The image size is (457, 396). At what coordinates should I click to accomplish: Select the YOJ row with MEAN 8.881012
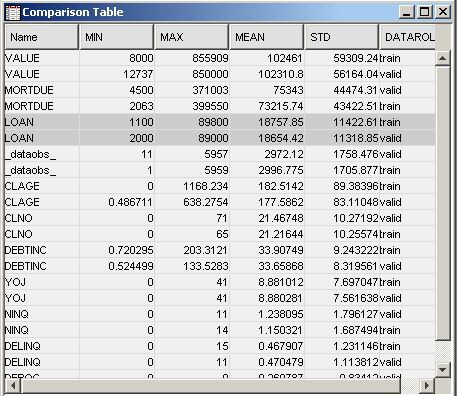220,282
